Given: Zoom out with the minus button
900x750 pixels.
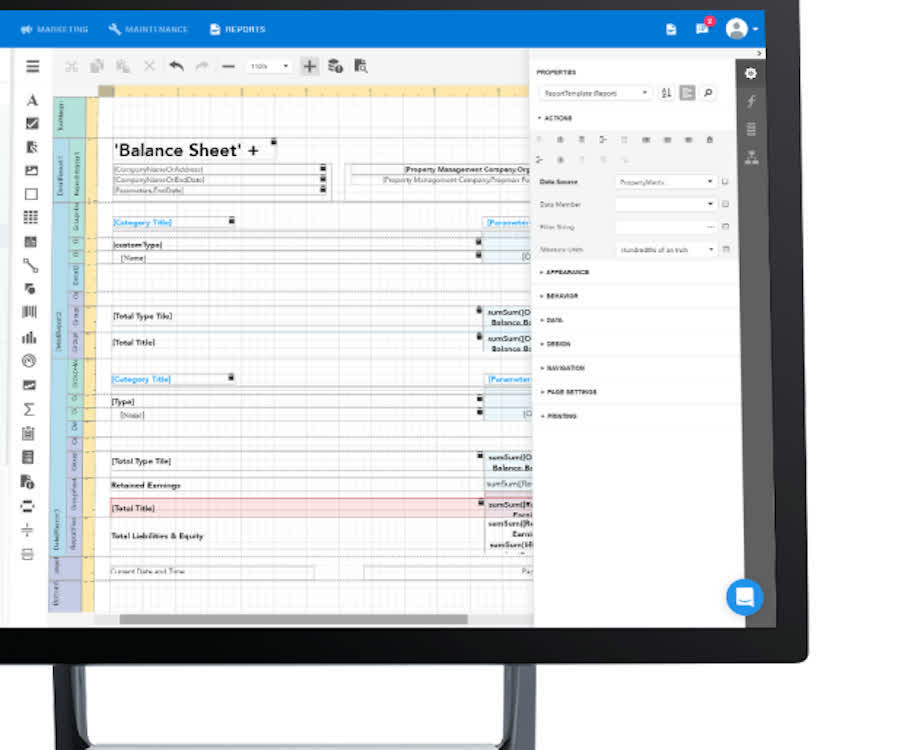Looking at the screenshot, I should tap(228, 67).
